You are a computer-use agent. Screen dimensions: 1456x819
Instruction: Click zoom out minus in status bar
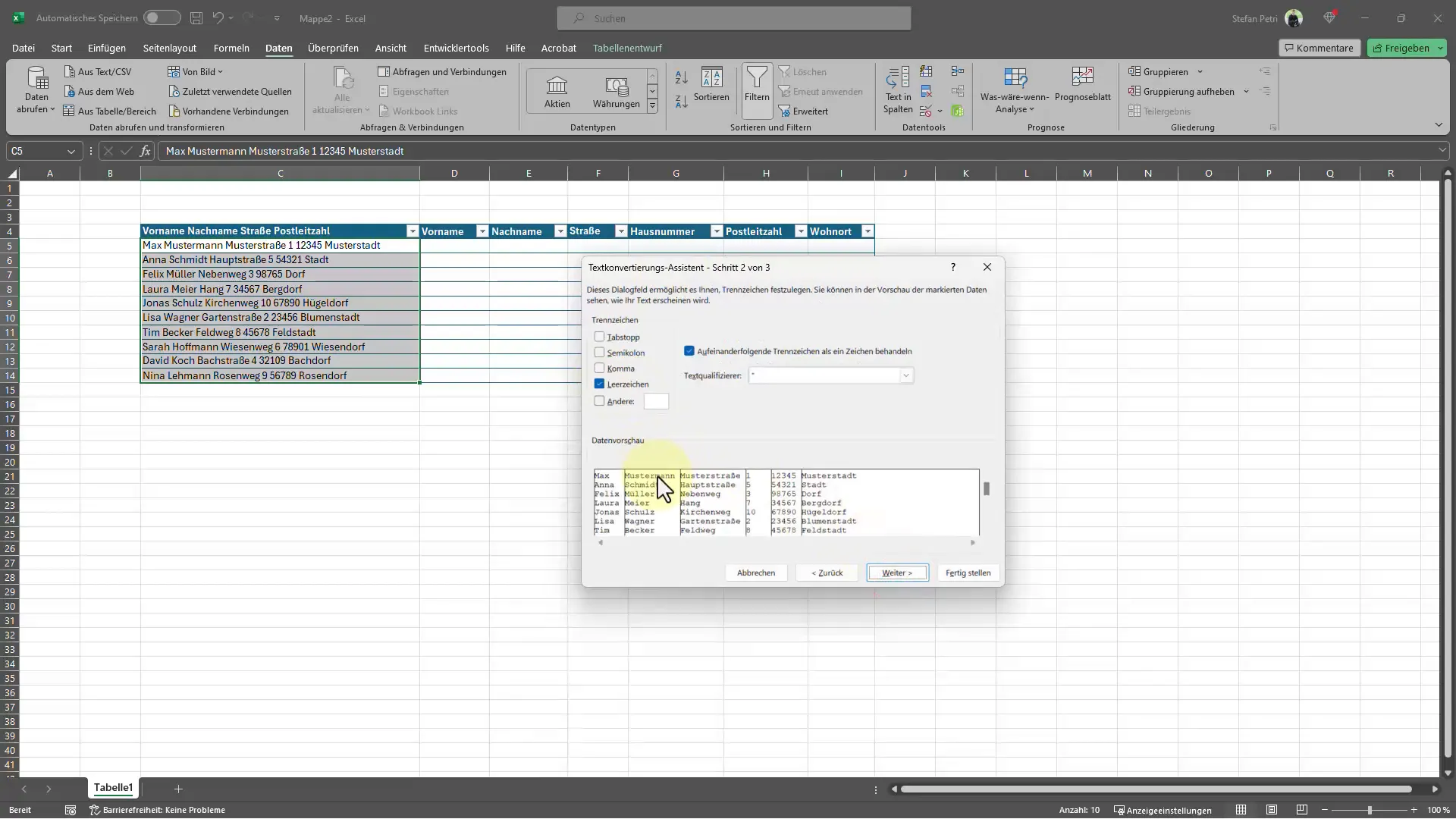pos(1325,810)
